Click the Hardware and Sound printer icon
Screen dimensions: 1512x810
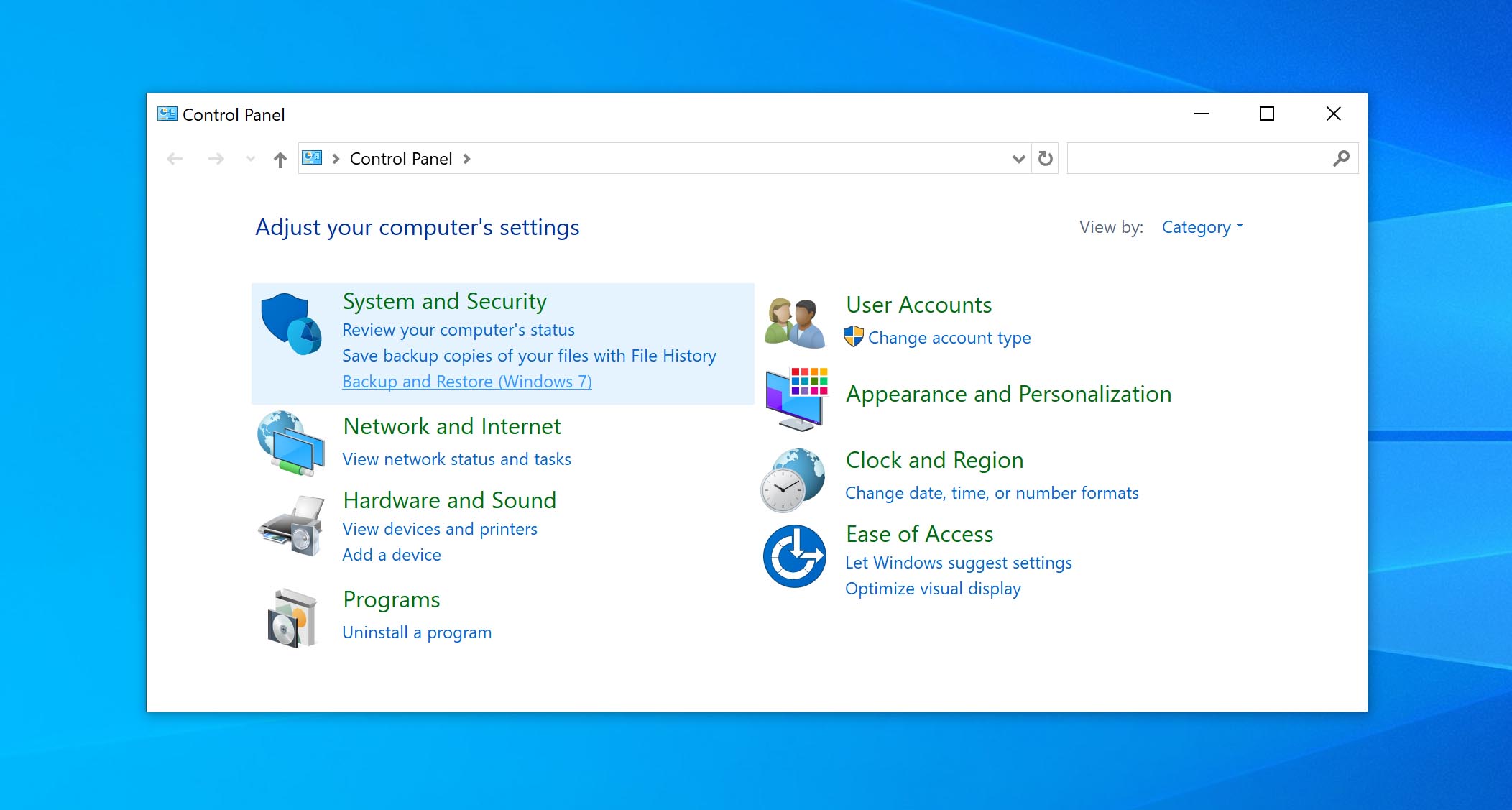[292, 525]
